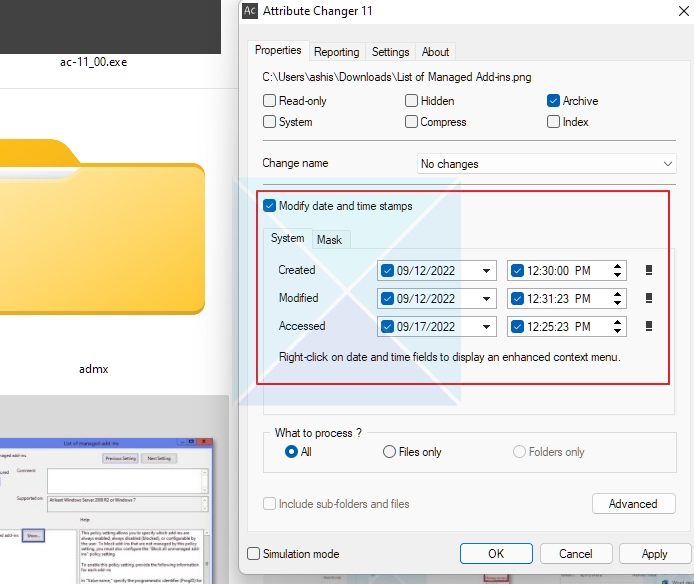Click Modified time spinner arrows
The width and height of the screenshot is (694, 584).
(617, 298)
